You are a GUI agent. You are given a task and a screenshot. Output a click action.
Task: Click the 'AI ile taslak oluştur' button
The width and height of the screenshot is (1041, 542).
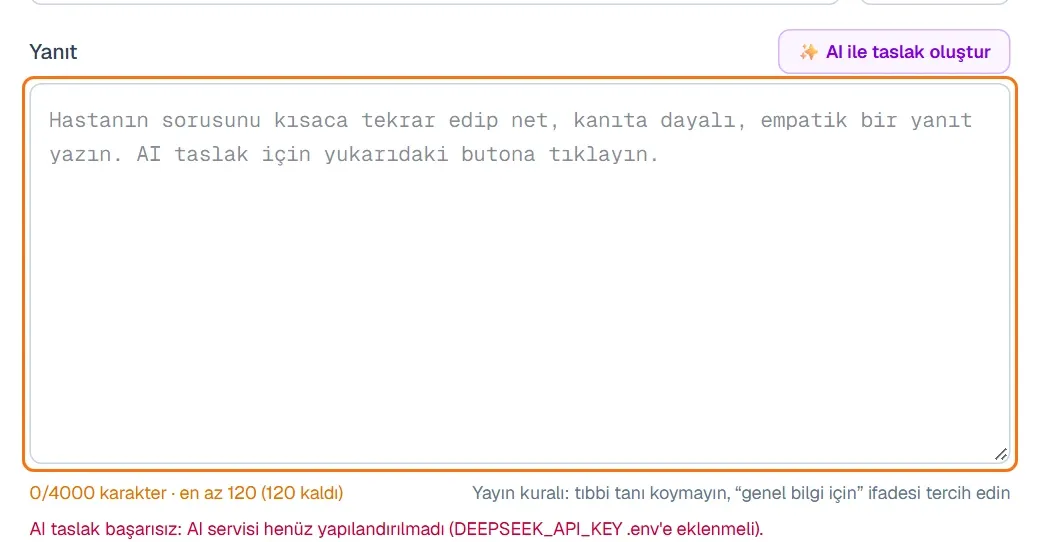894,52
